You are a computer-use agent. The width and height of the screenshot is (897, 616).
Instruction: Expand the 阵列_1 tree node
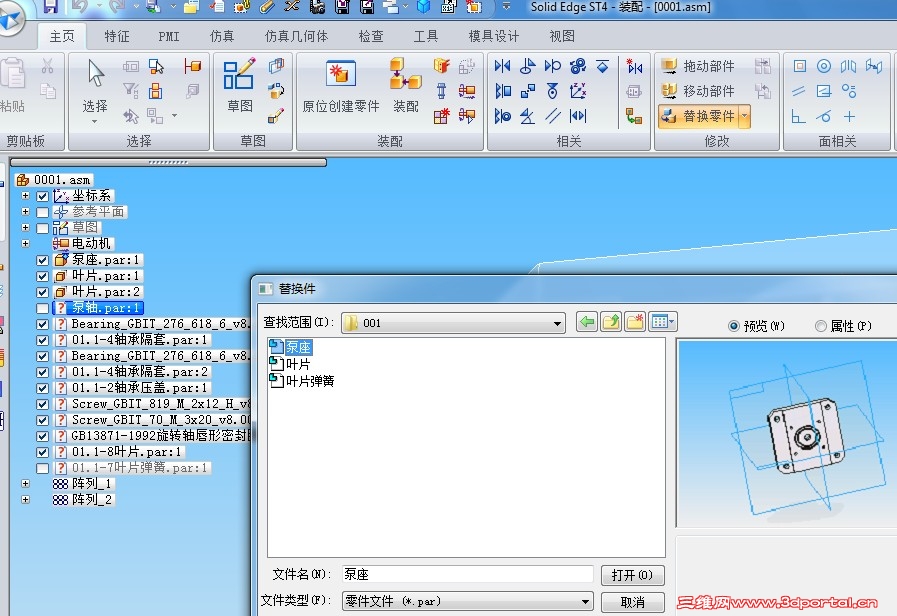[x=25, y=484]
